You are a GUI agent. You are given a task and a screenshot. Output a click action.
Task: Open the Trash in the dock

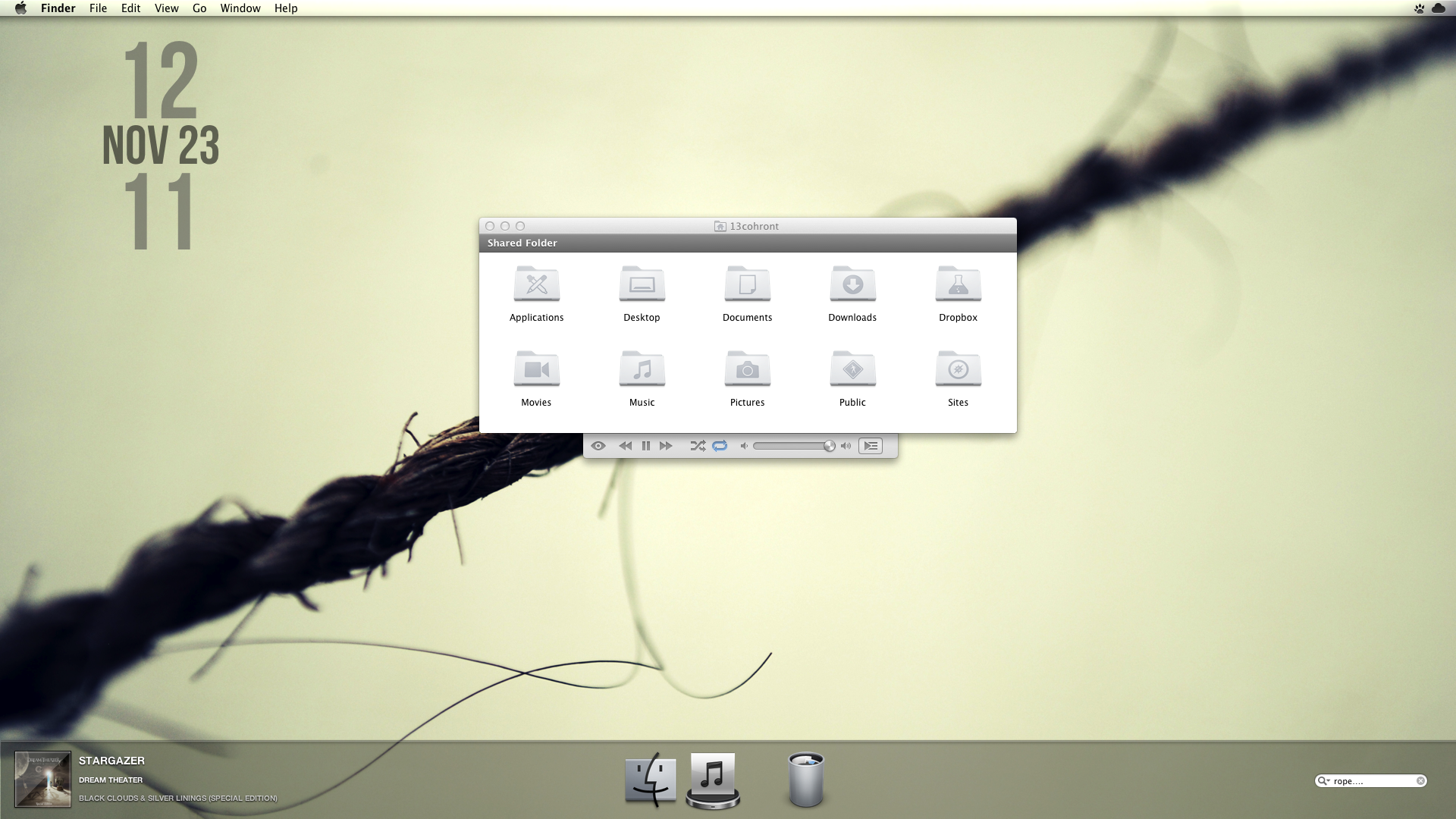point(806,780)
